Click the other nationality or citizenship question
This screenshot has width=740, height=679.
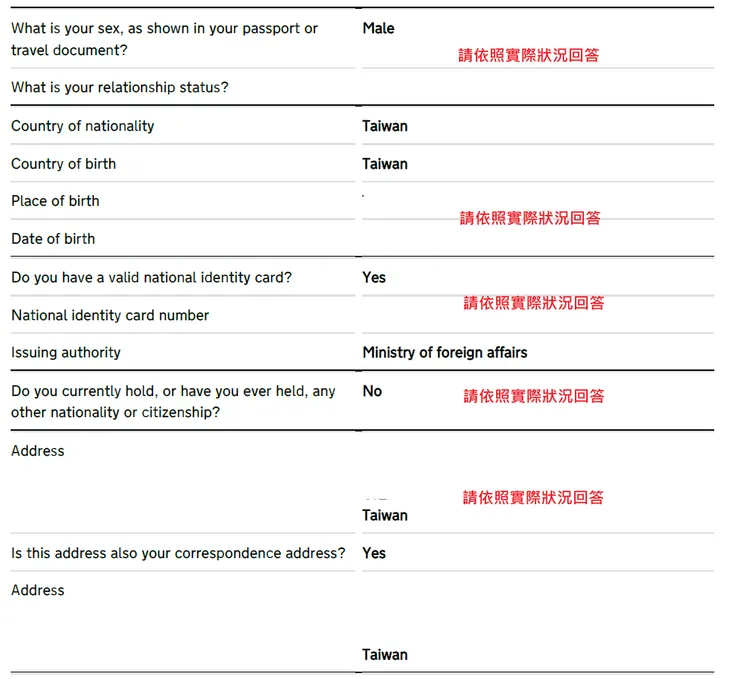click(x=173, y=401)
